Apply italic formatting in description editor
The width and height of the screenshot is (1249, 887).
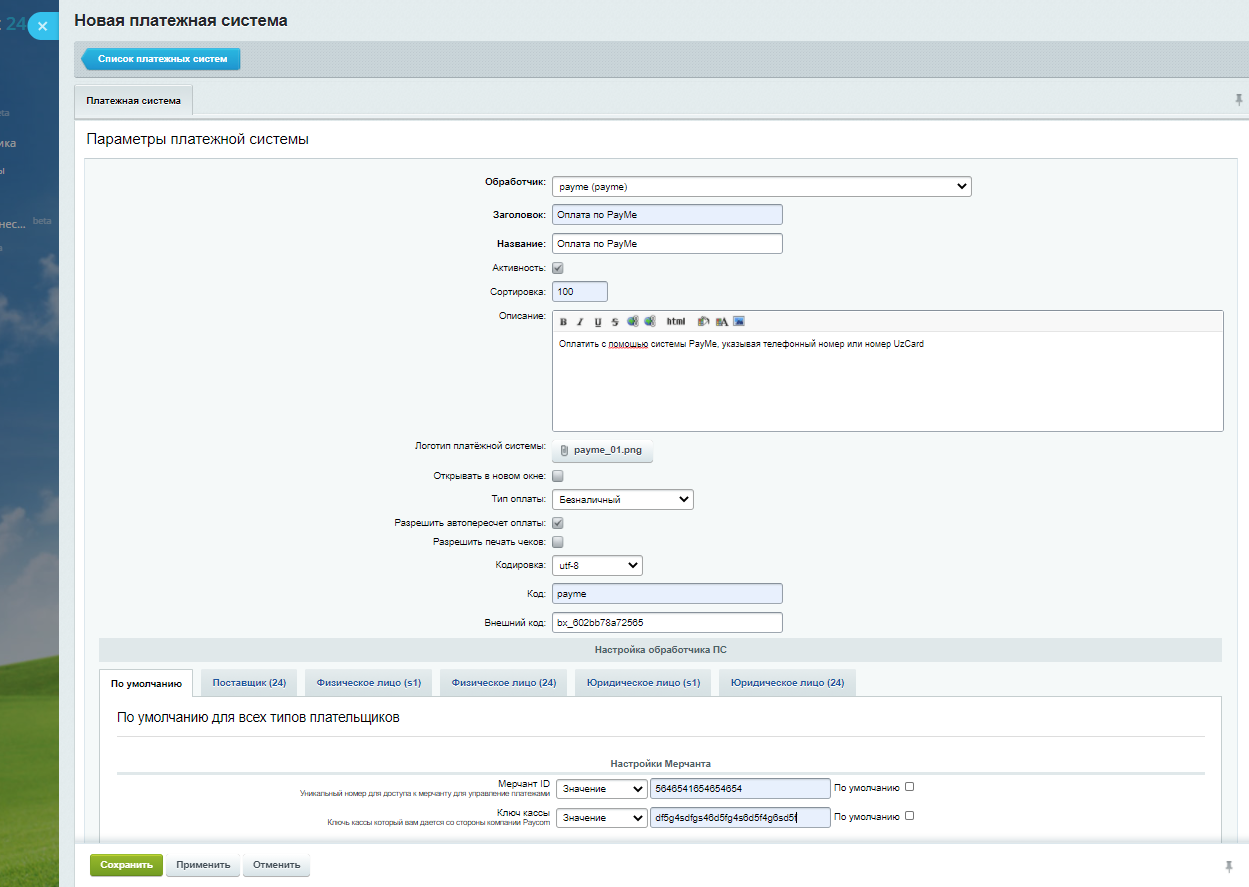pyautogui.click(x=580, y=322)
